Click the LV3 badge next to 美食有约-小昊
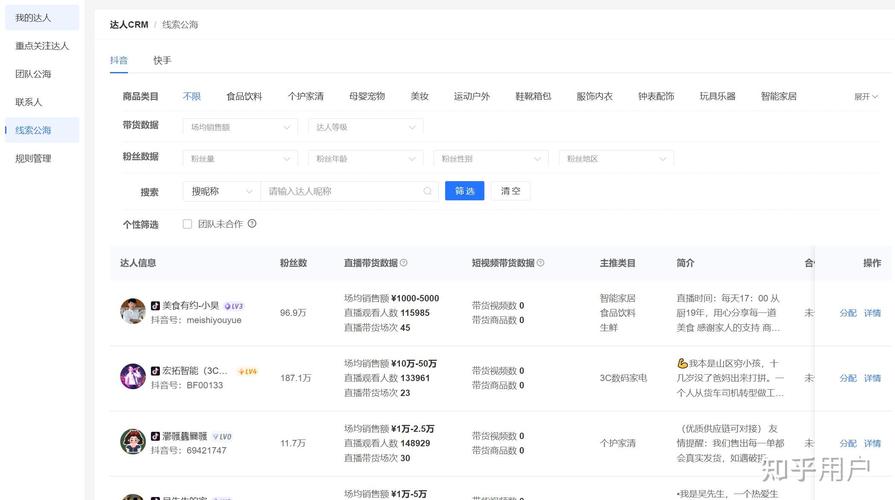This screenshot has height=500, width=895. tap(234, 306)
